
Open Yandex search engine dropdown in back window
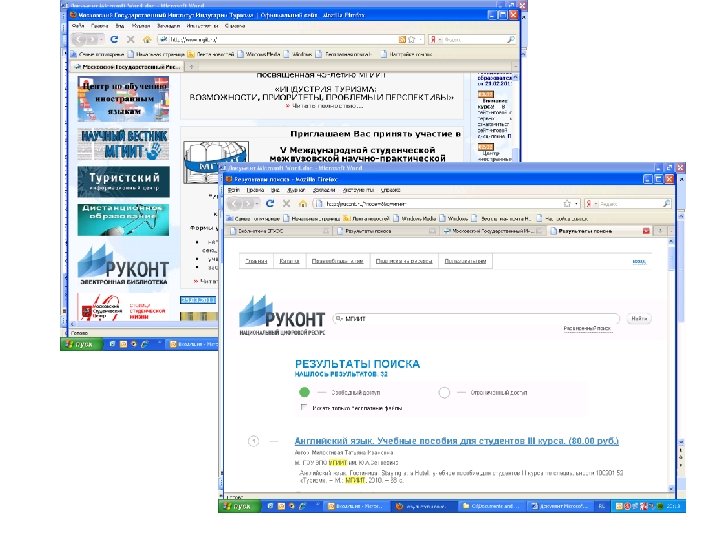coord(439,39)
